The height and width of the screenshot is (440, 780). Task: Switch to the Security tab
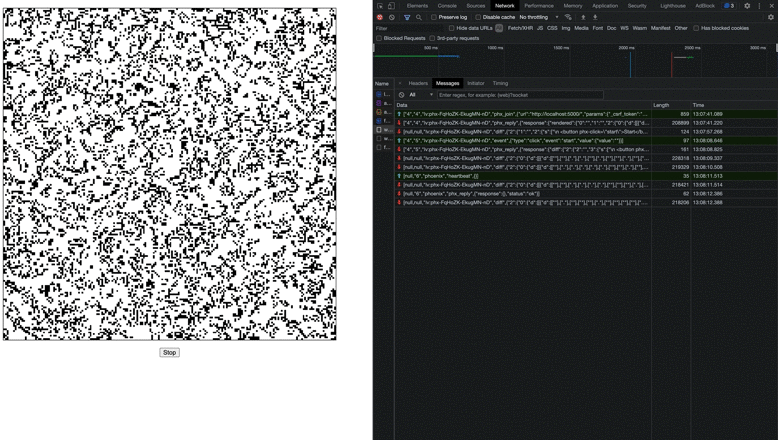[637, 6]
